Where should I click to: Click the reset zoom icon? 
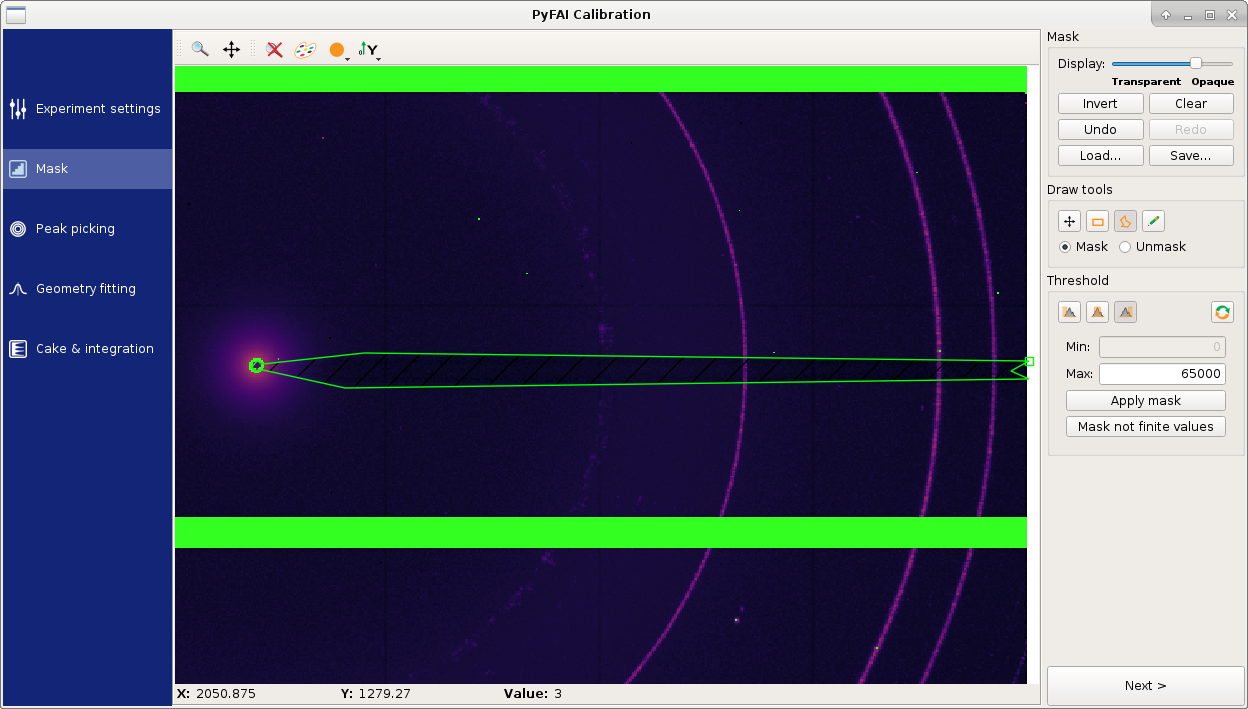275,49
